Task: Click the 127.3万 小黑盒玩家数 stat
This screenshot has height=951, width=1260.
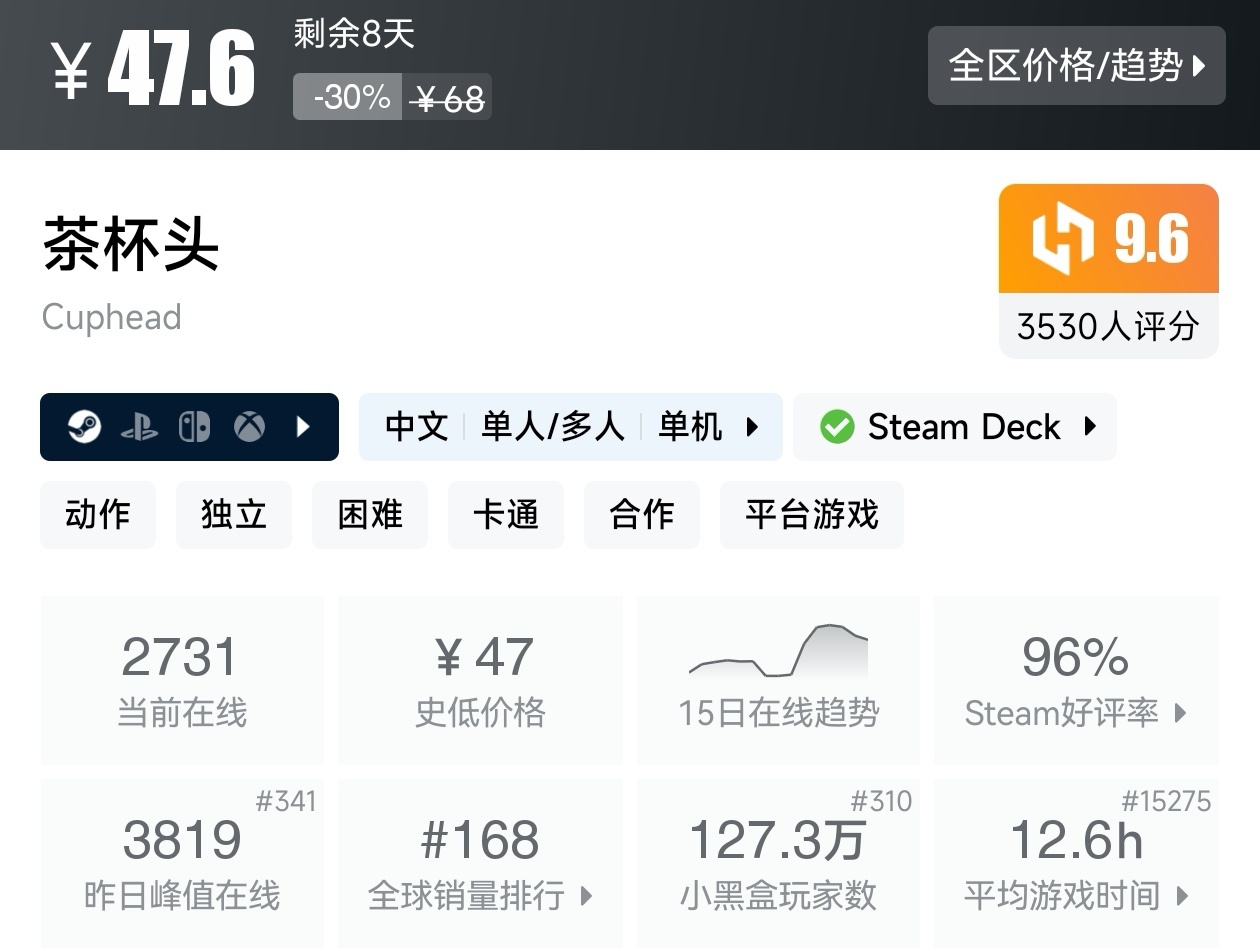Action: click(x=778, y=865)
